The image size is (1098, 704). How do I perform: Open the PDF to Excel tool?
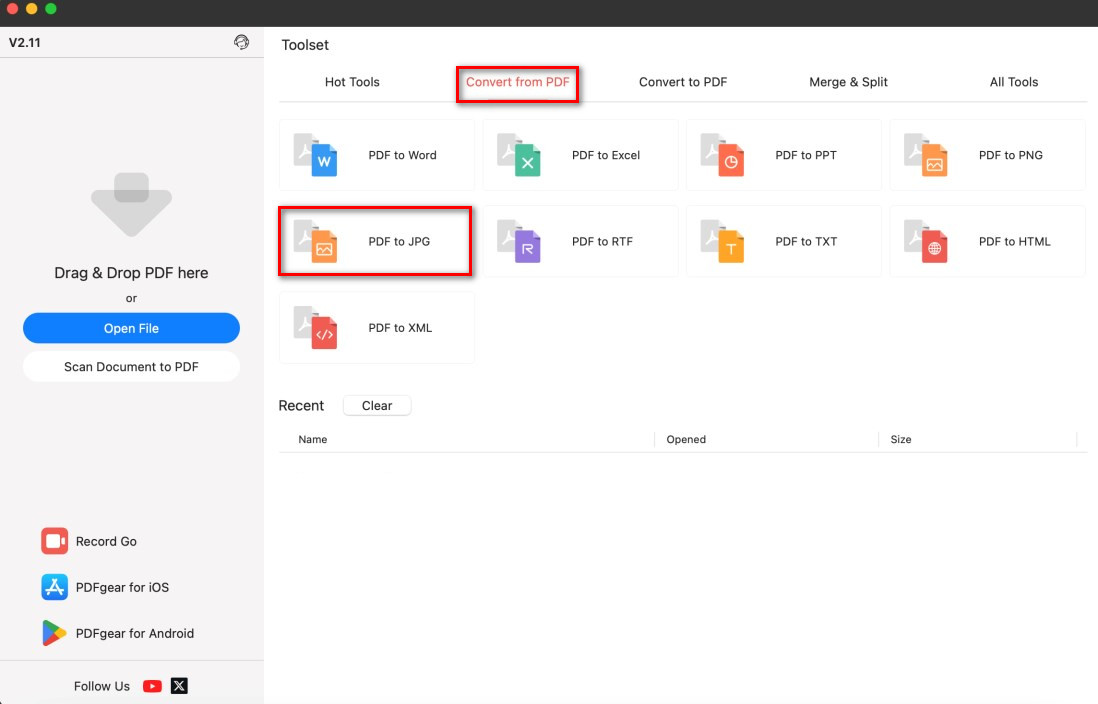580,154
